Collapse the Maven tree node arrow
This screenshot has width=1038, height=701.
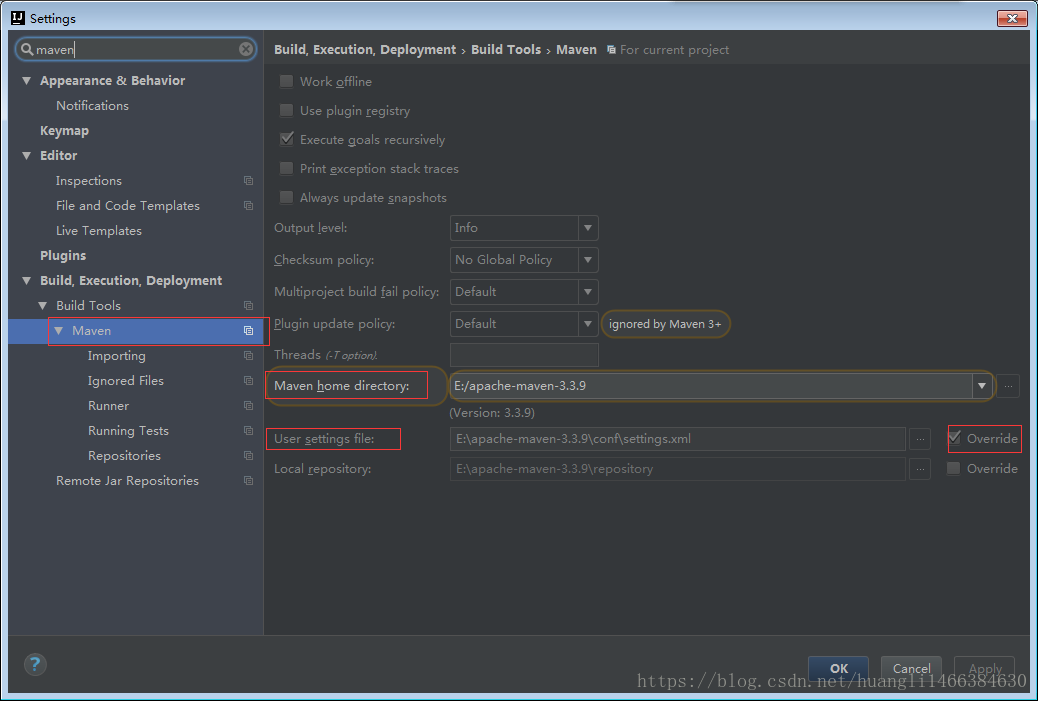[59, 330]
